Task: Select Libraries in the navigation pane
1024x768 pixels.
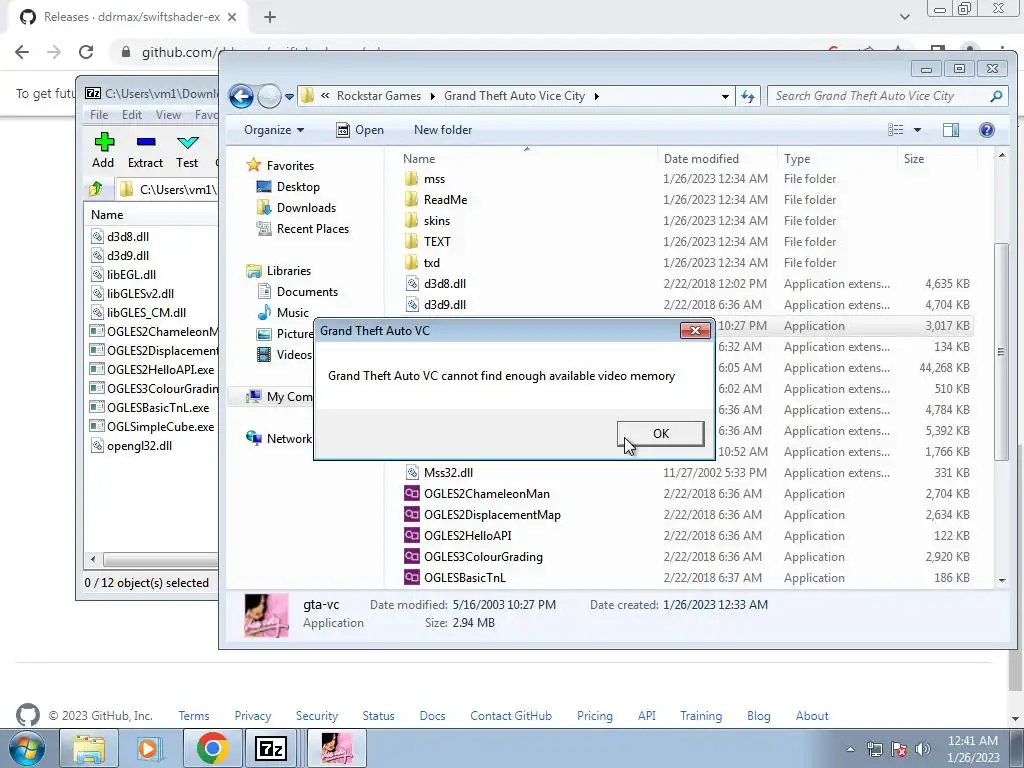Action: [x=279, y=270]
